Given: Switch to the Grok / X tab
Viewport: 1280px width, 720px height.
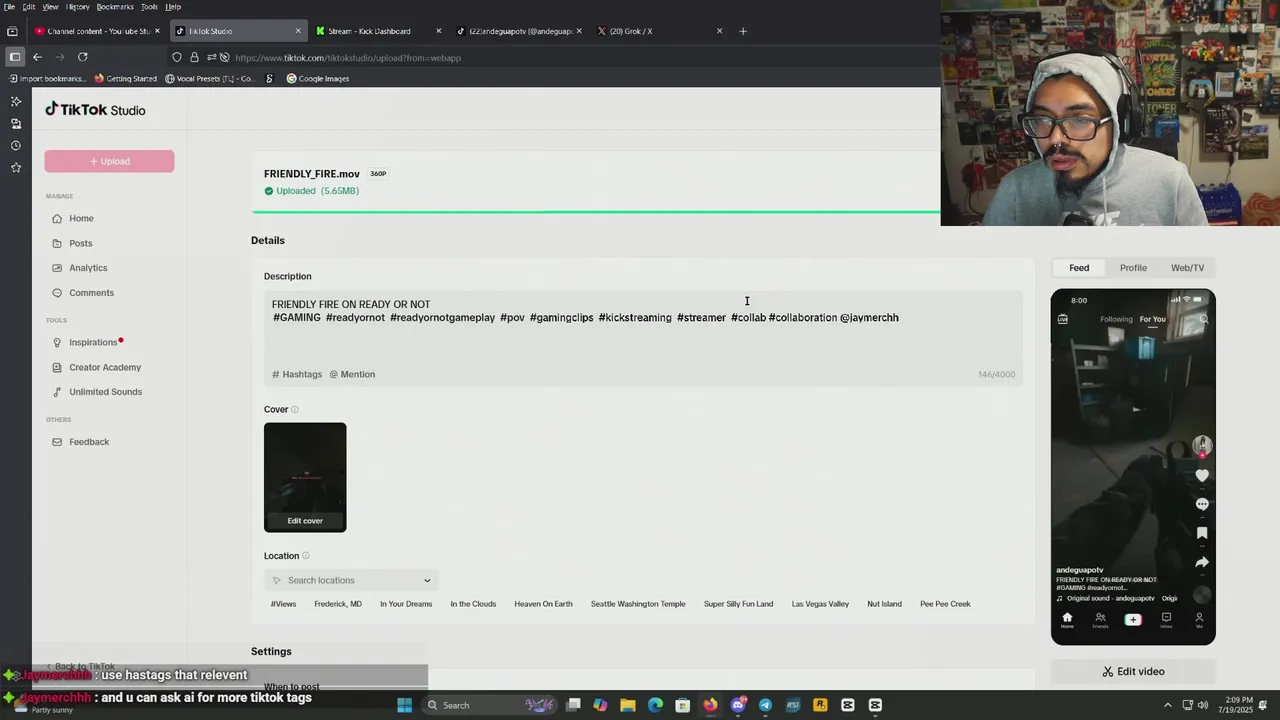Looking at the screenshot, I should pos(658,31).
